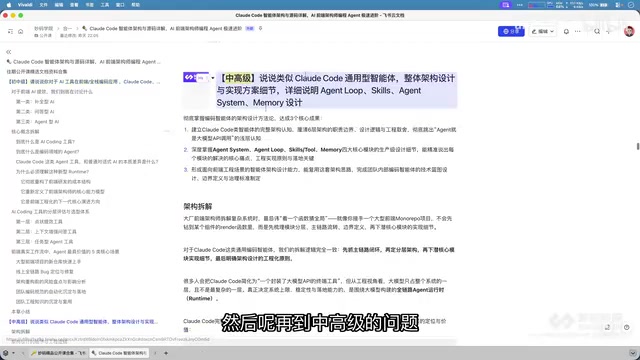This screenshot has height=360, width=640.
Task: Navigate to 妙码学院 breadcrumb
Action: 44,29
